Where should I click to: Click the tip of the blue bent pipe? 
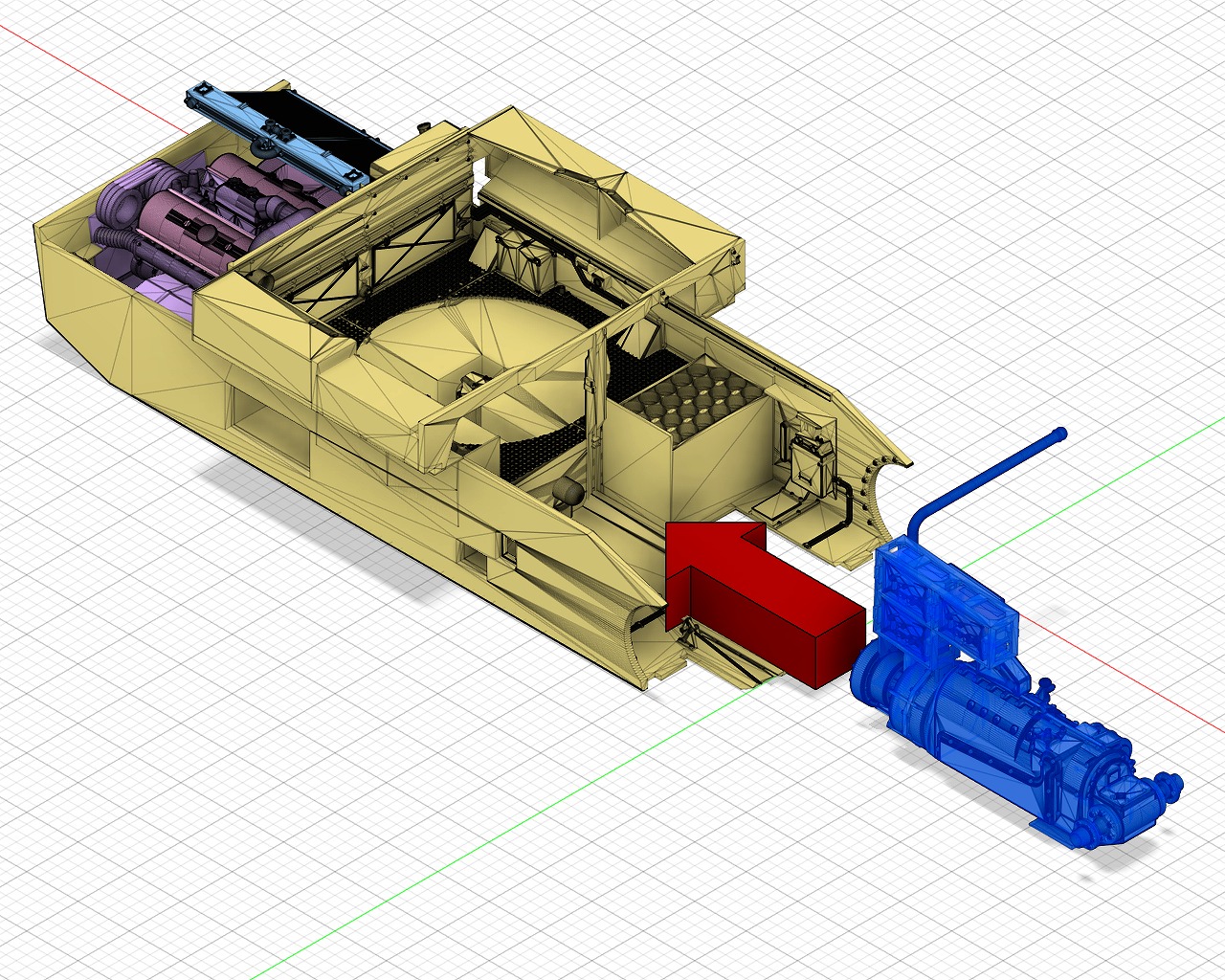(1058, 435)
